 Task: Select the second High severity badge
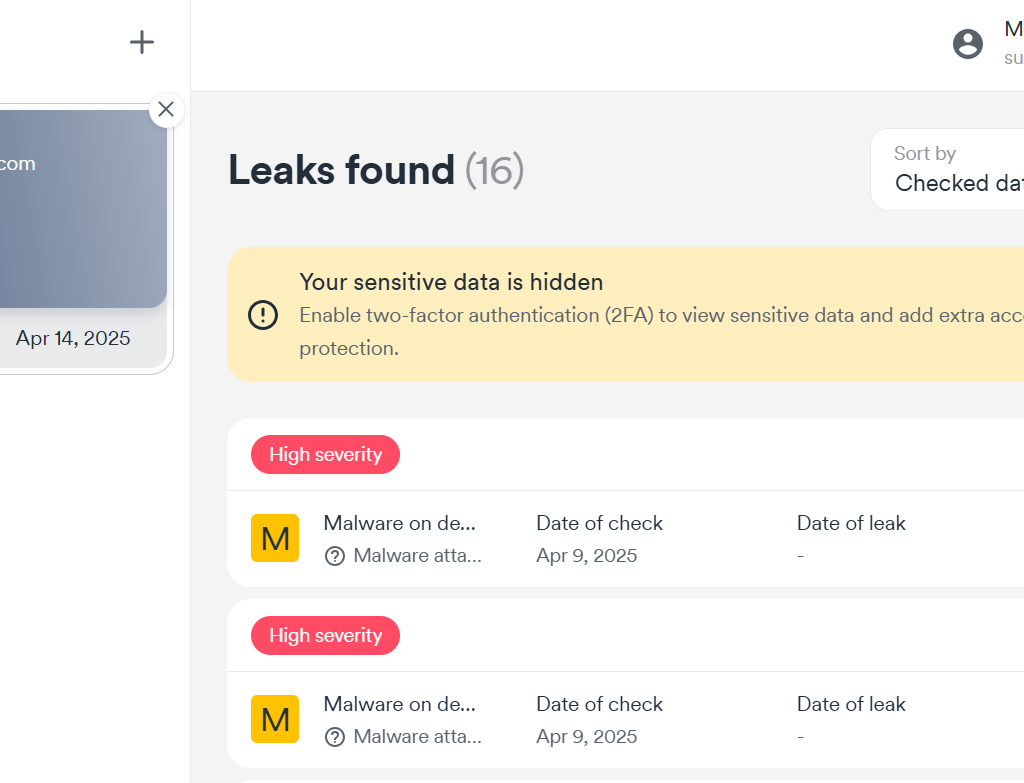click(325, 635)
